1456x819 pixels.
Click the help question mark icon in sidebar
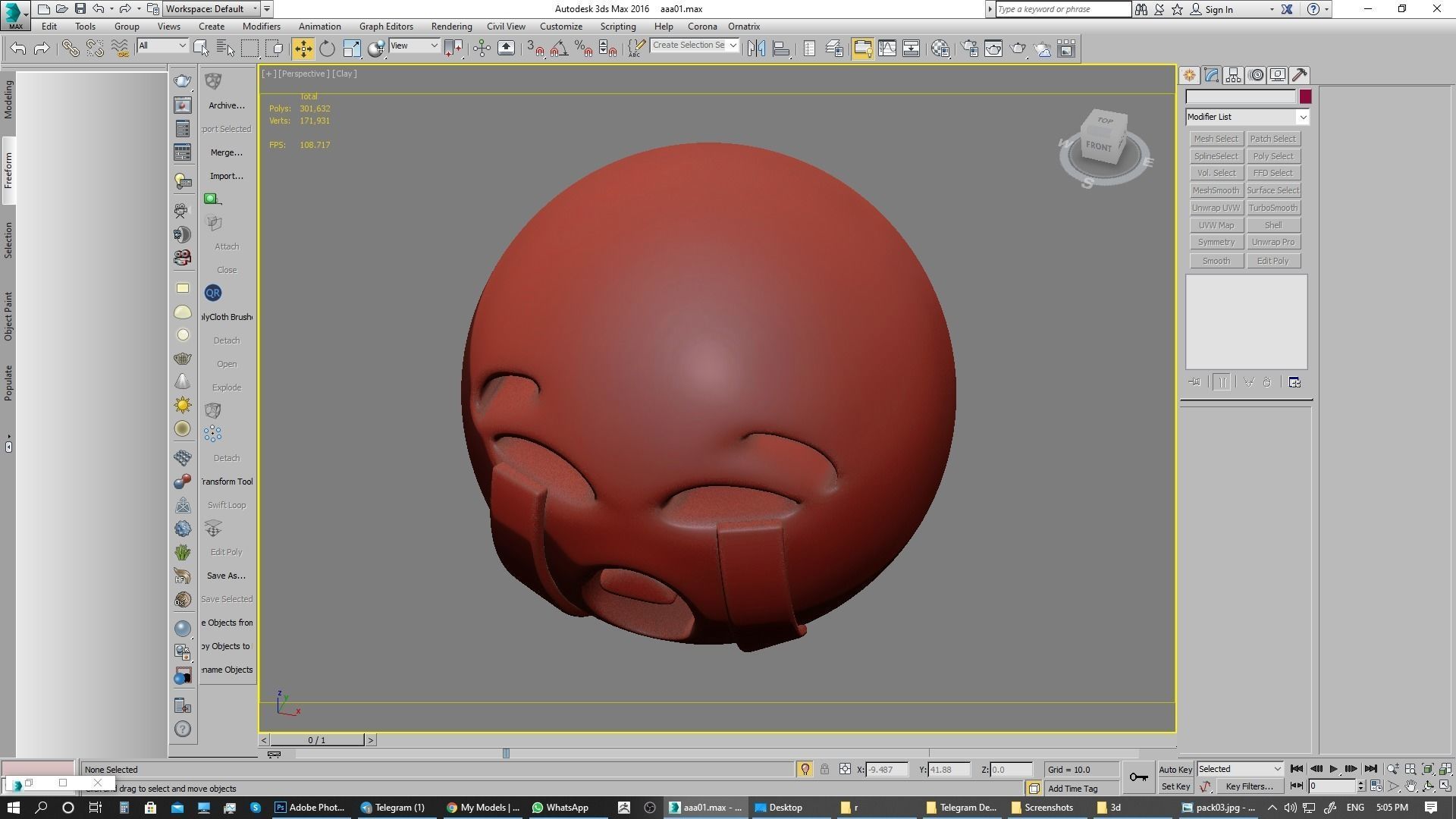pos(182,729)
